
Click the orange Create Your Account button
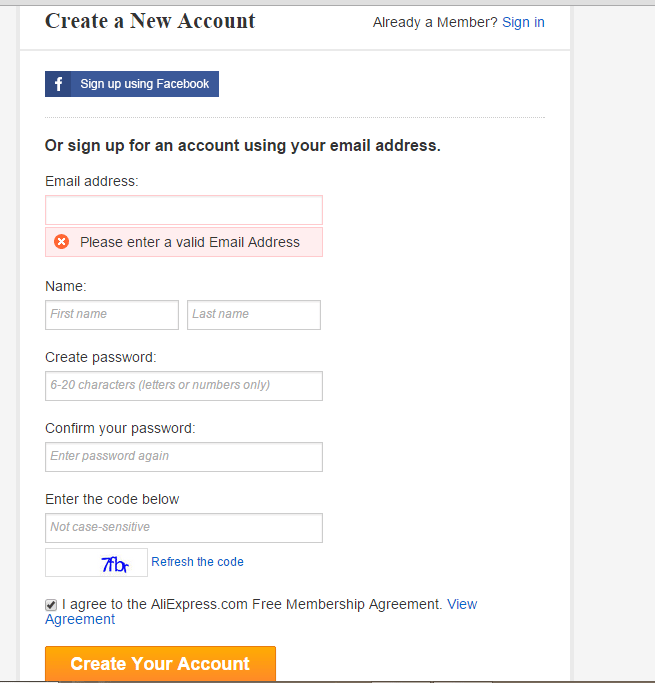point(160,664)
